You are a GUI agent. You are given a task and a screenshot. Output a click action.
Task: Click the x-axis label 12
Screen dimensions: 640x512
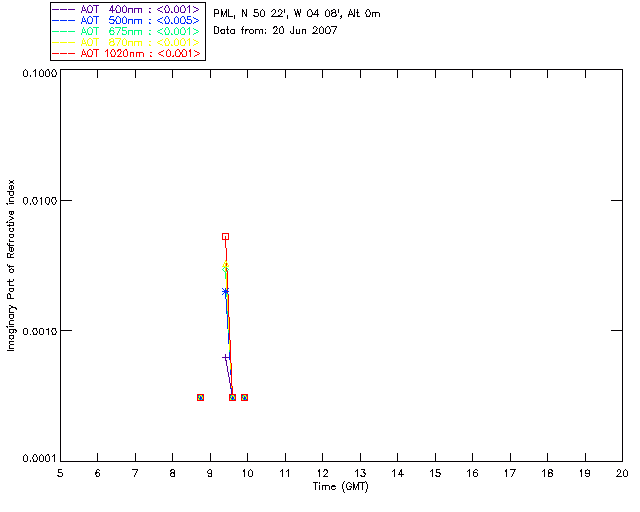coord(322,473)
